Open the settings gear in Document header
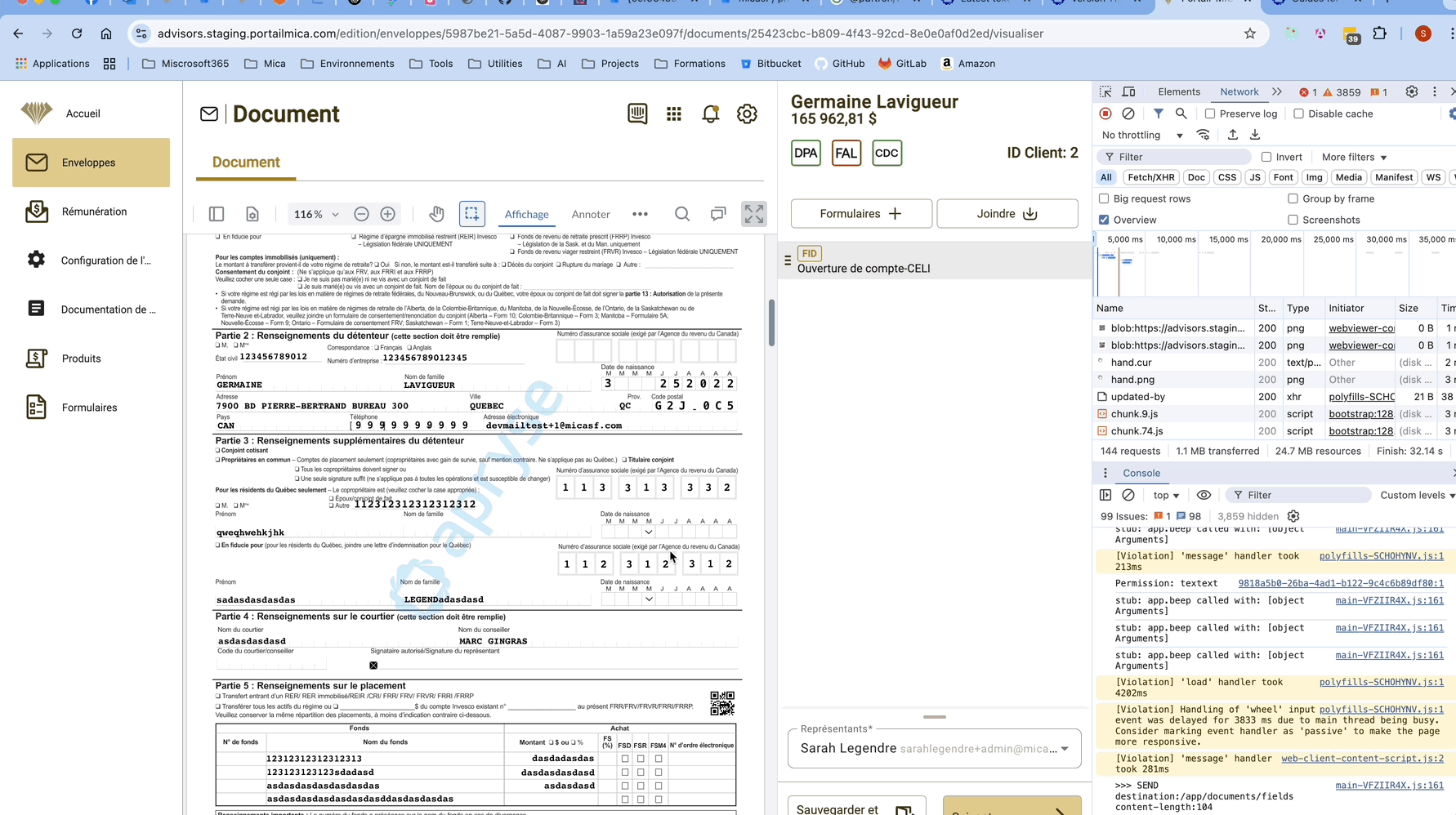1456x815 pixels. click(x=747, y=114)
